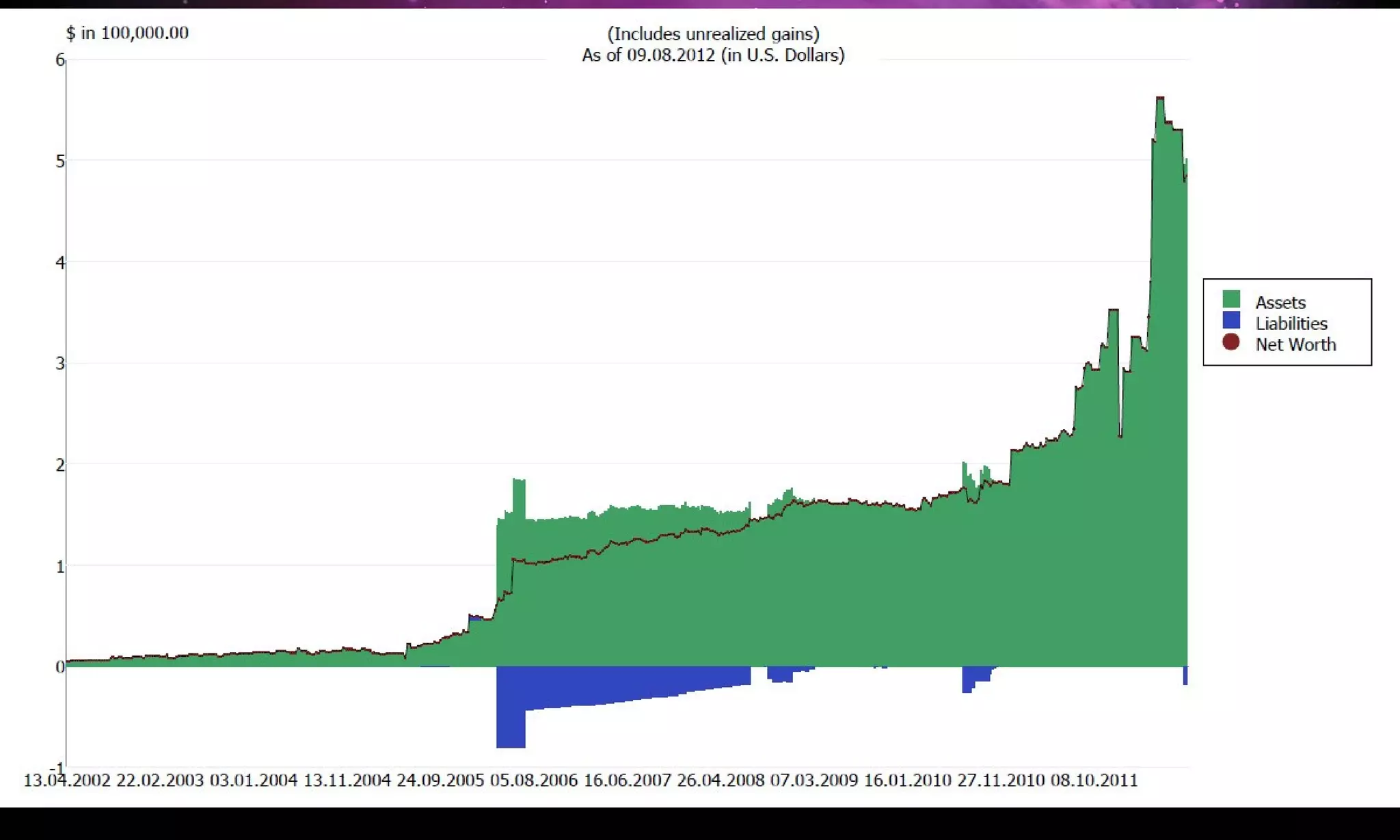Select the Assets legend label
The image size is (1400, 840).
point(1280,302)
